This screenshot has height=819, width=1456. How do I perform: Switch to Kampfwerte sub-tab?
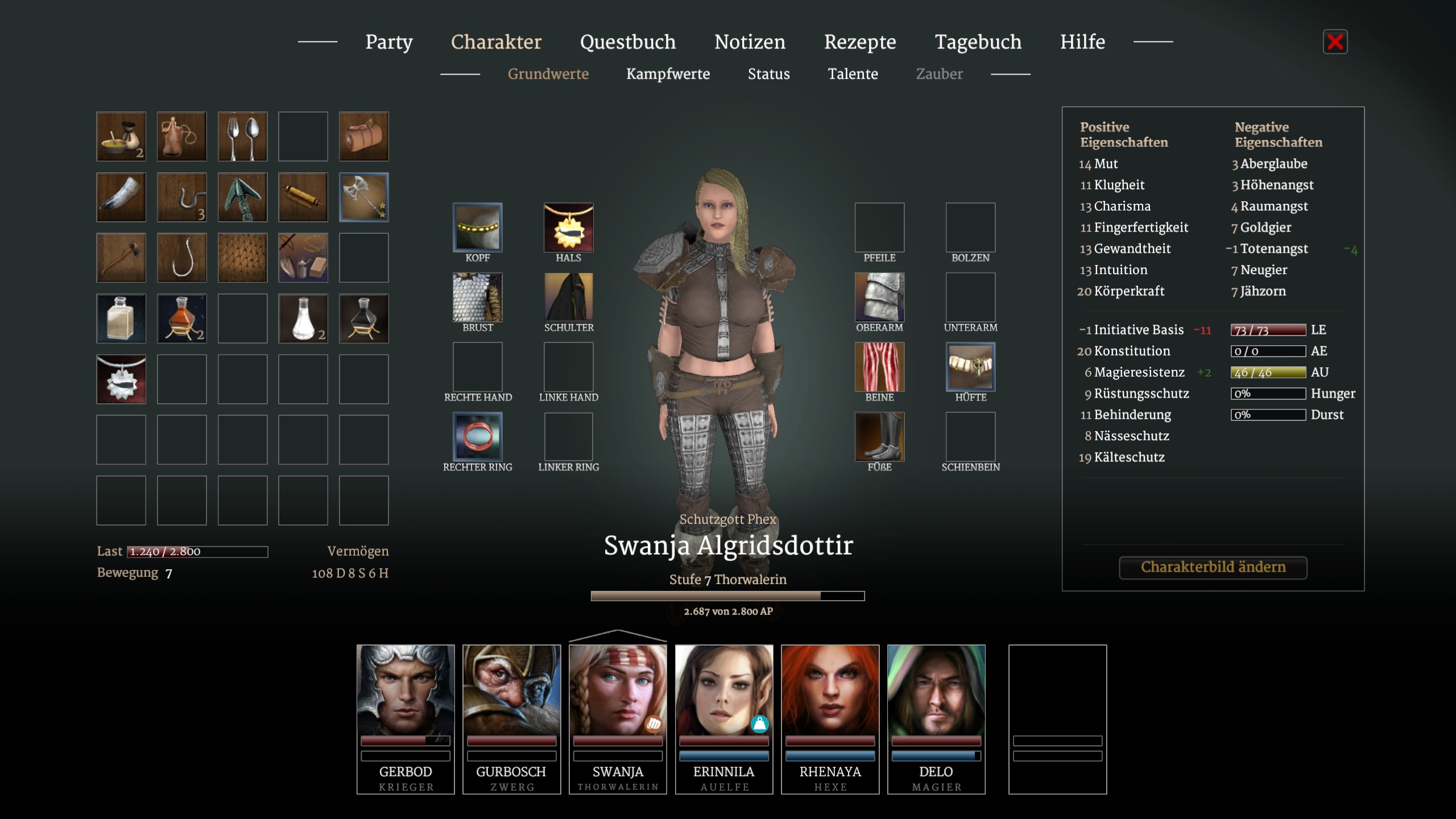[x=668, y=74]
